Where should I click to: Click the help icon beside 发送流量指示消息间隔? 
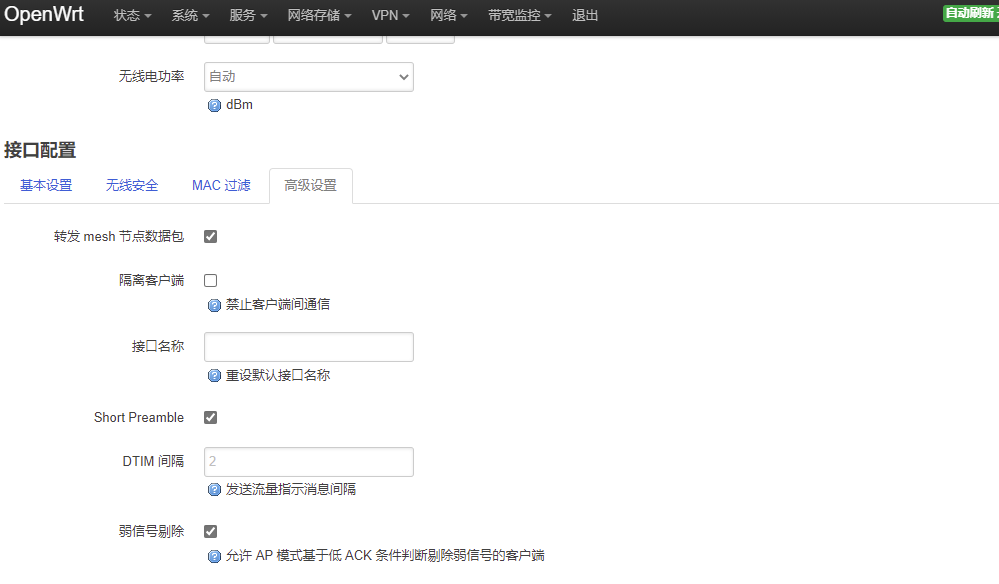tap(214, 490)
